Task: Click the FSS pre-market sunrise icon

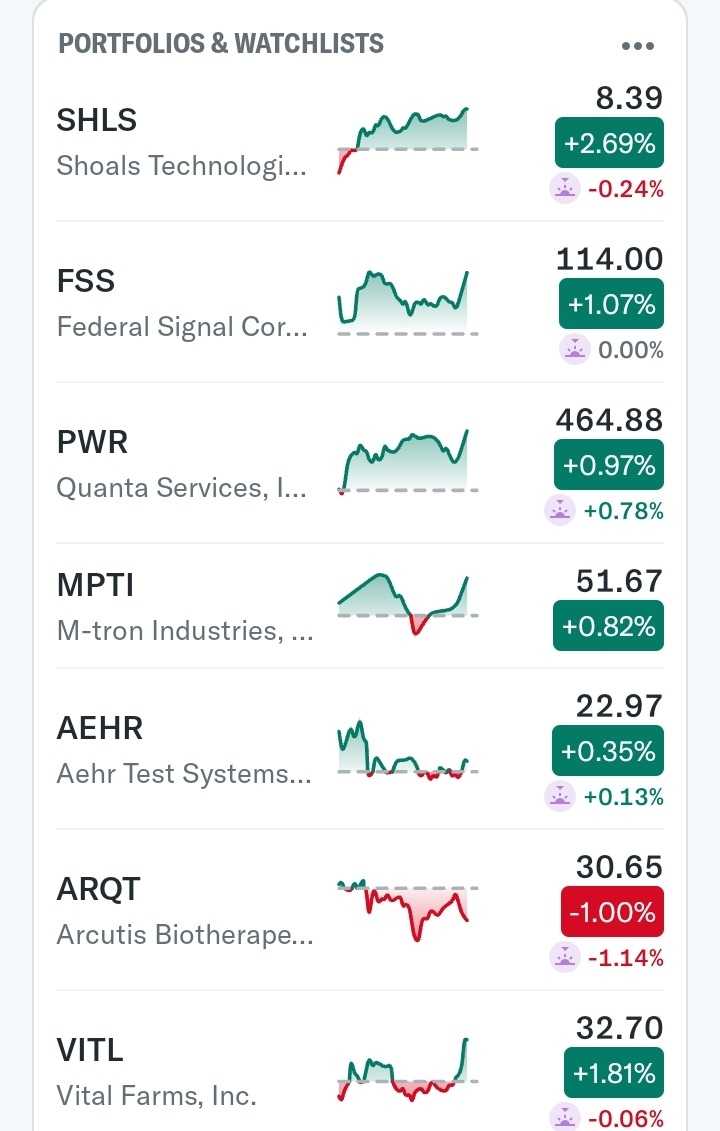Action: click(574, 349)
